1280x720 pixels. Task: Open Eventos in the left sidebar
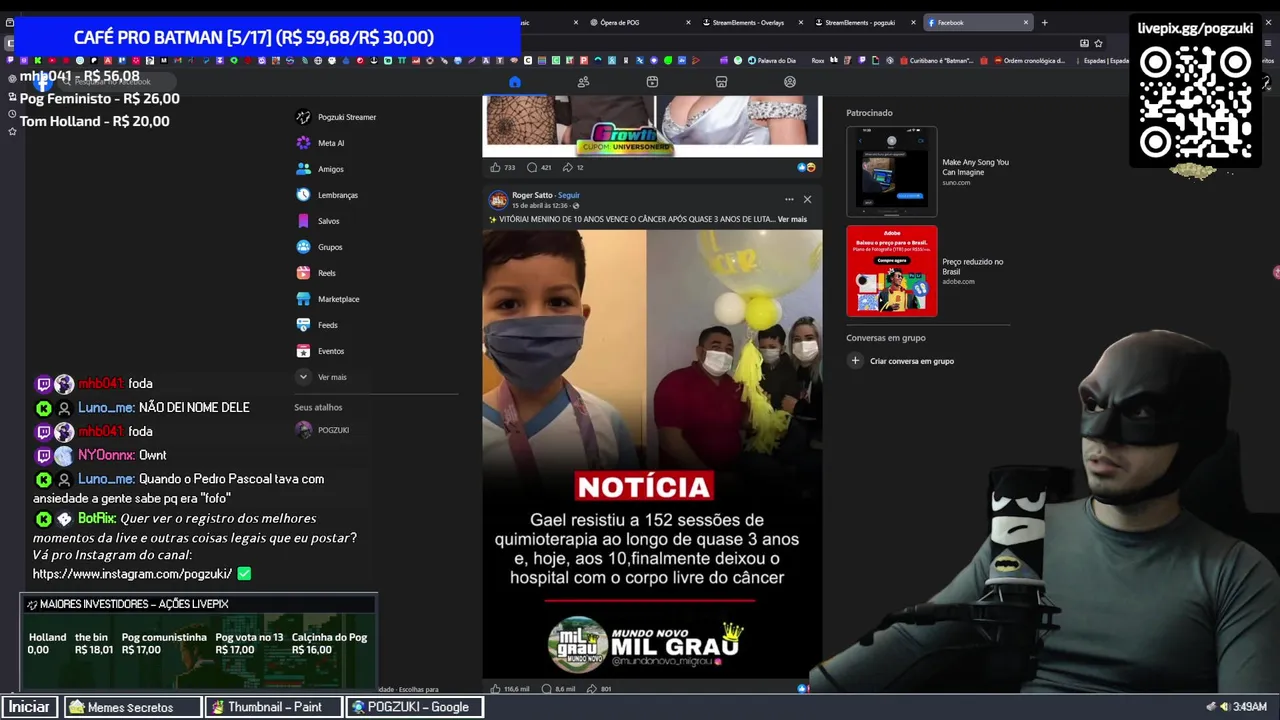point(320,351)
